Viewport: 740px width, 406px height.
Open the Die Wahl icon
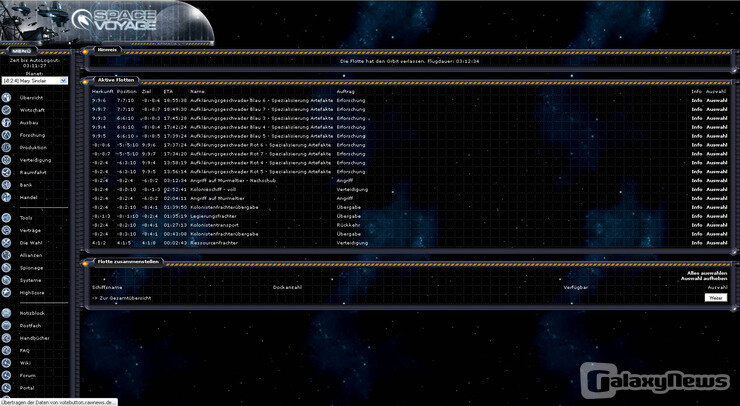tap(6, 243)
